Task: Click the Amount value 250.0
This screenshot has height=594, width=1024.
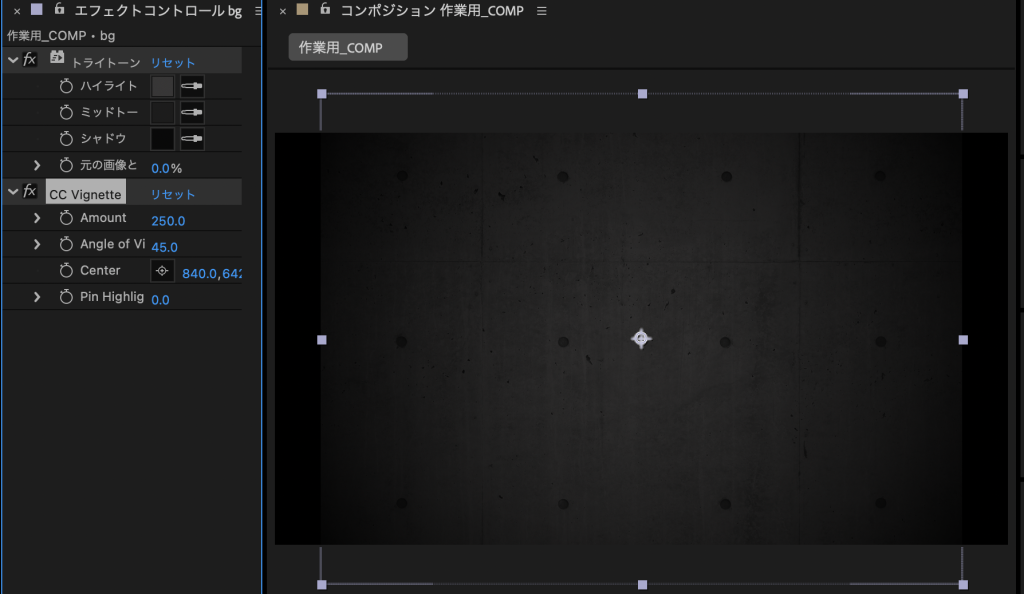Action: [x=168, y=221]
